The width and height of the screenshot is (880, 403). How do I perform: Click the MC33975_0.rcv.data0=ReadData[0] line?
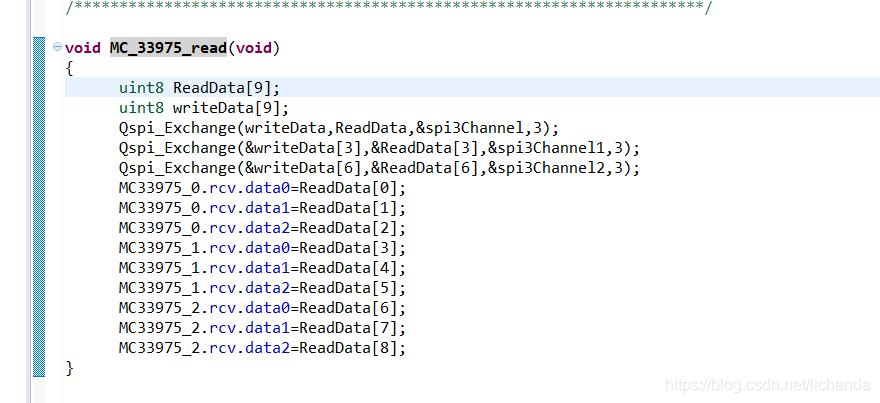pyautogui.click(x=262, y=188)
